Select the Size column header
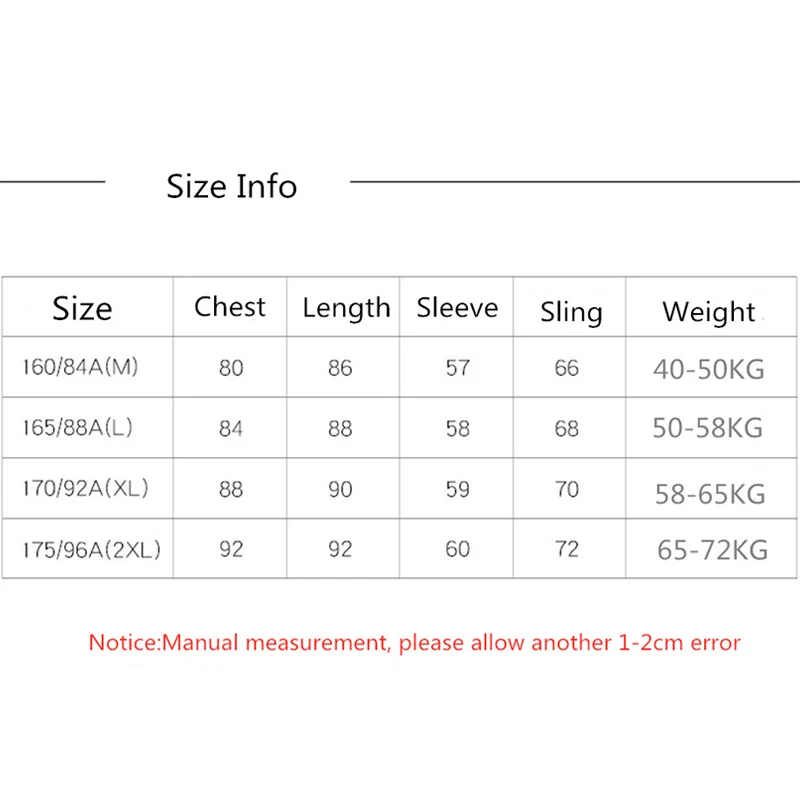800x800 pixels. coord(82,308)
